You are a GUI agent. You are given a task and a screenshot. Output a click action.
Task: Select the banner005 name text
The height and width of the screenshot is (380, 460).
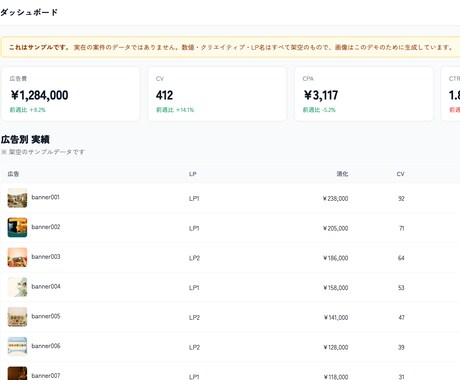coord(46,316)
